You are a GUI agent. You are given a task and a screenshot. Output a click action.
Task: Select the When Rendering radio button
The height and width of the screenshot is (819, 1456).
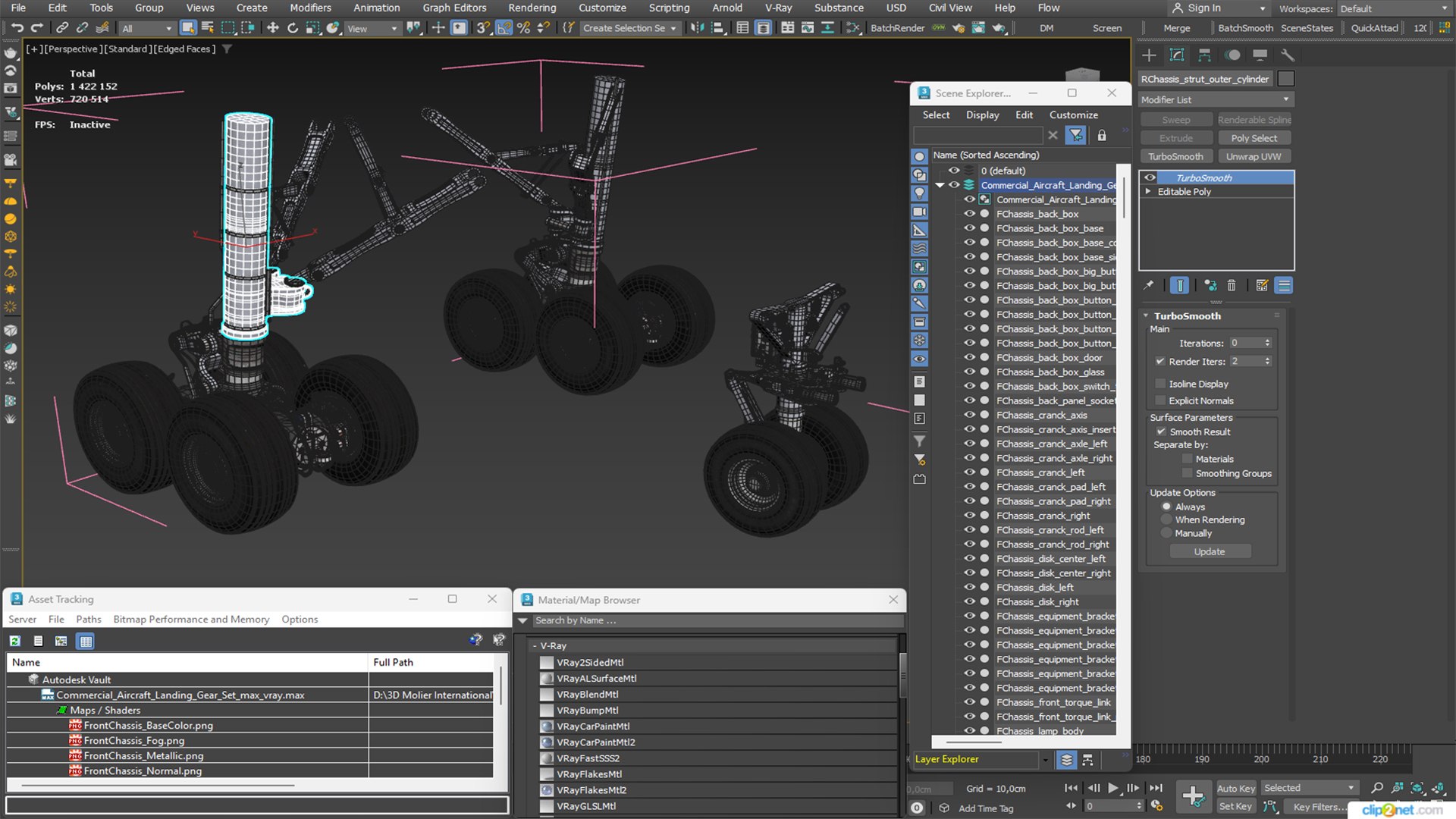1166,519
